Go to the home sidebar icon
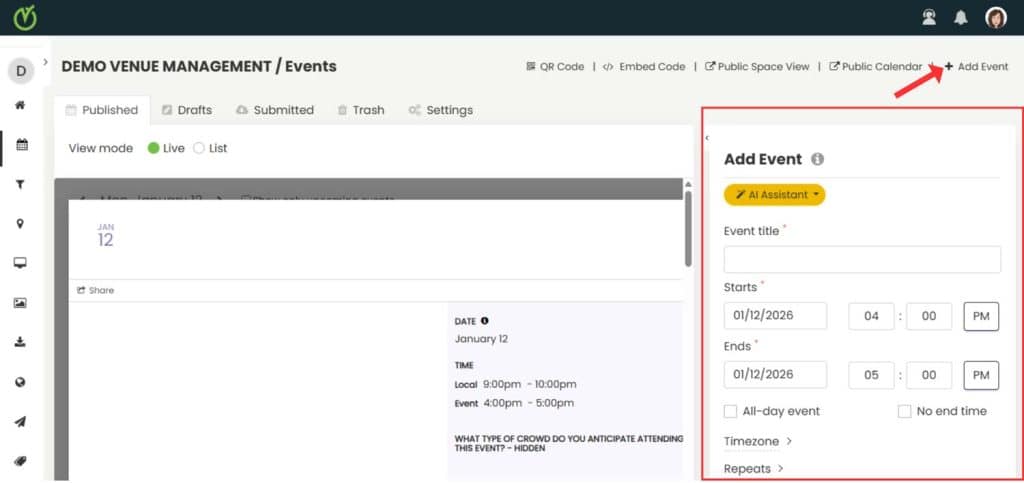 [x=20, y=105]
